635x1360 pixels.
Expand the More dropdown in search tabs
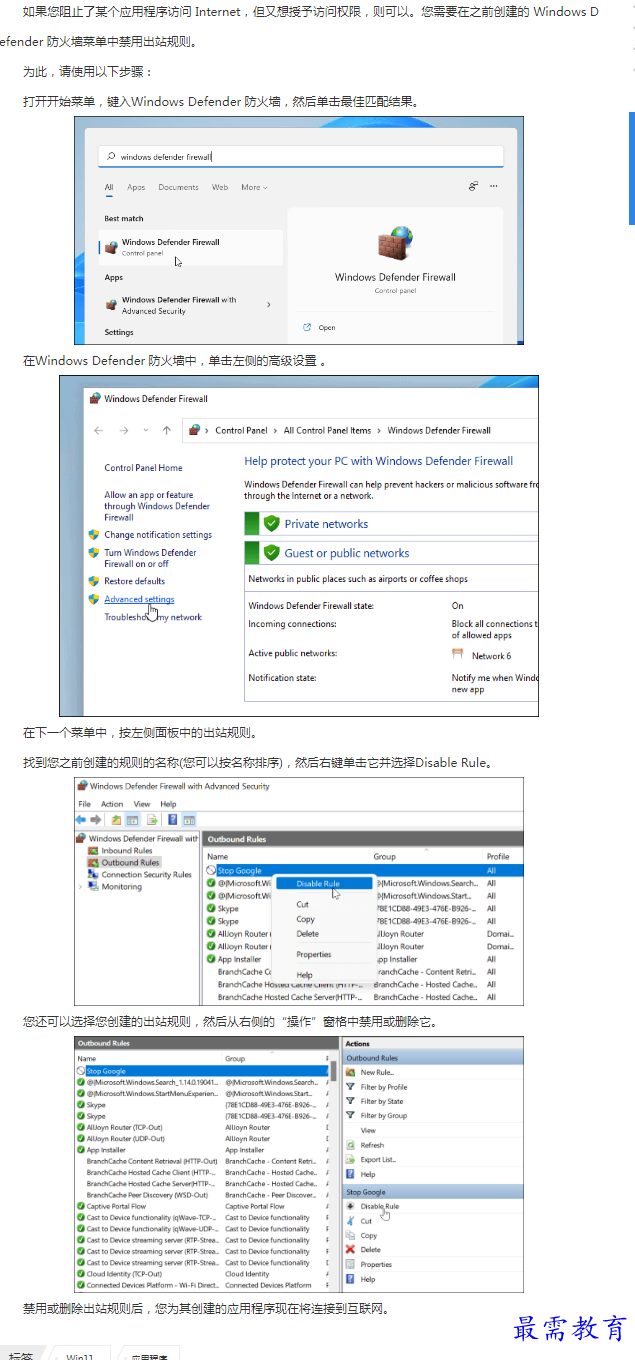254,187
